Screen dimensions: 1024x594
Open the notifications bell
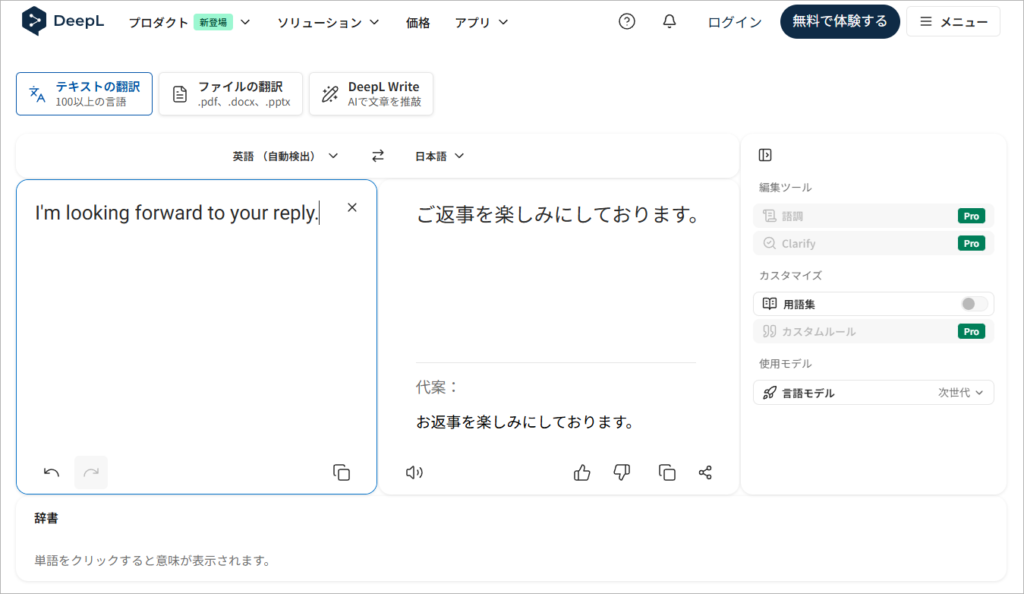(670, 22)
